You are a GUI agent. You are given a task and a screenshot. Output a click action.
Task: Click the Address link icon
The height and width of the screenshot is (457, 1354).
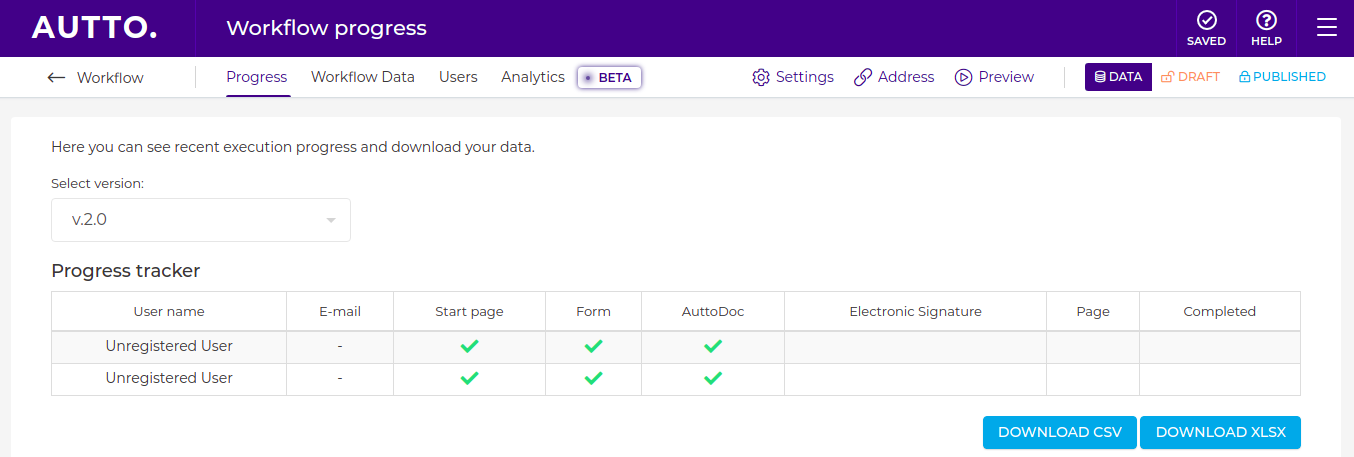coord(863,77)
